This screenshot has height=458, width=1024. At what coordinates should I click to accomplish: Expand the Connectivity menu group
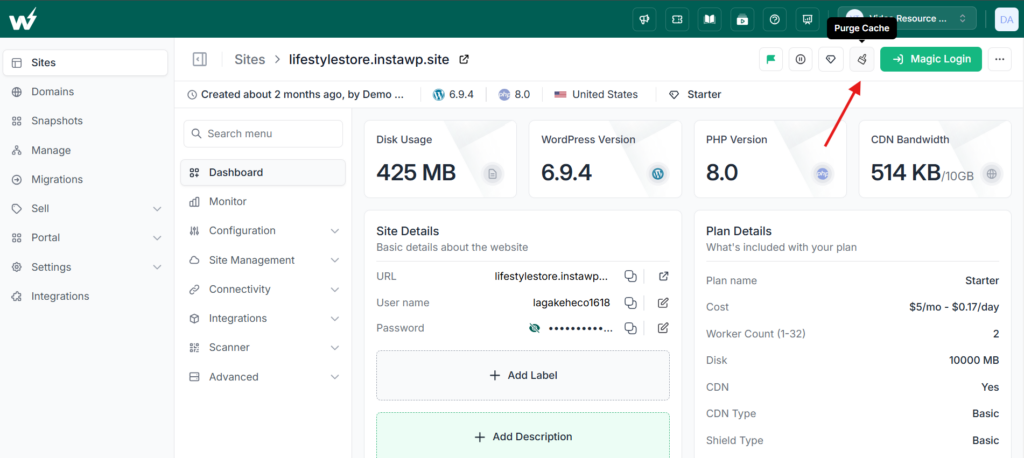335,289
